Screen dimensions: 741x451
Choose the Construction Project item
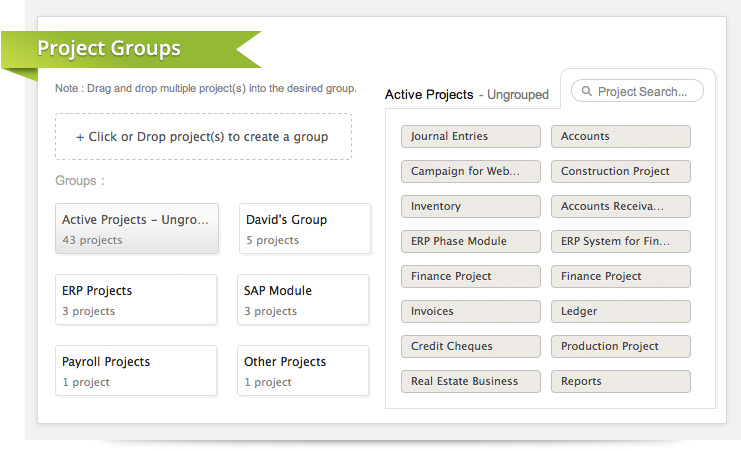coord(620,171)
